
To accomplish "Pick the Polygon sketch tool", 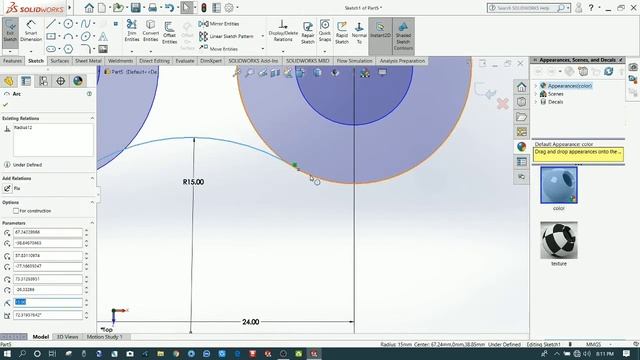I will pos(68,49).
